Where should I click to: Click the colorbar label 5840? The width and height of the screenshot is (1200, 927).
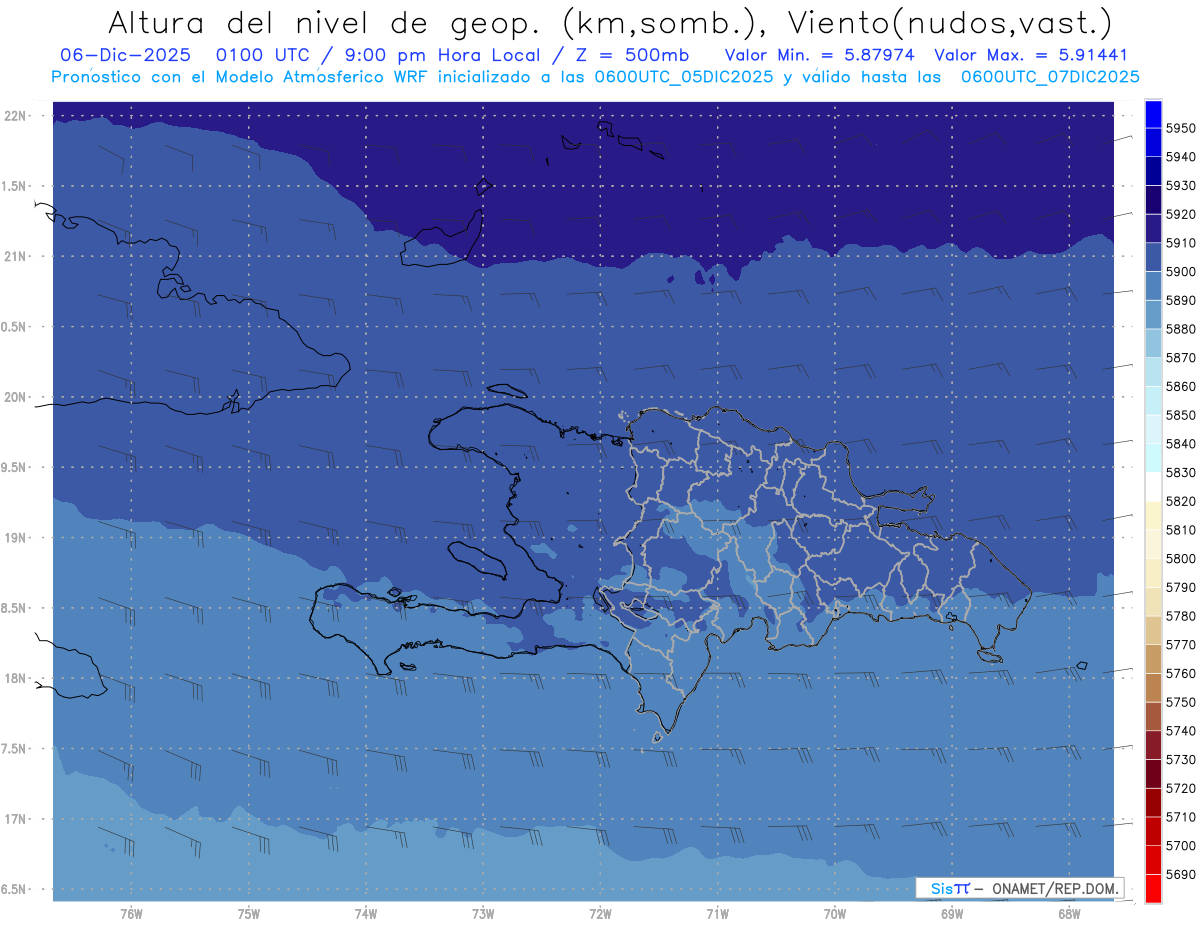tap(1181, 444)
